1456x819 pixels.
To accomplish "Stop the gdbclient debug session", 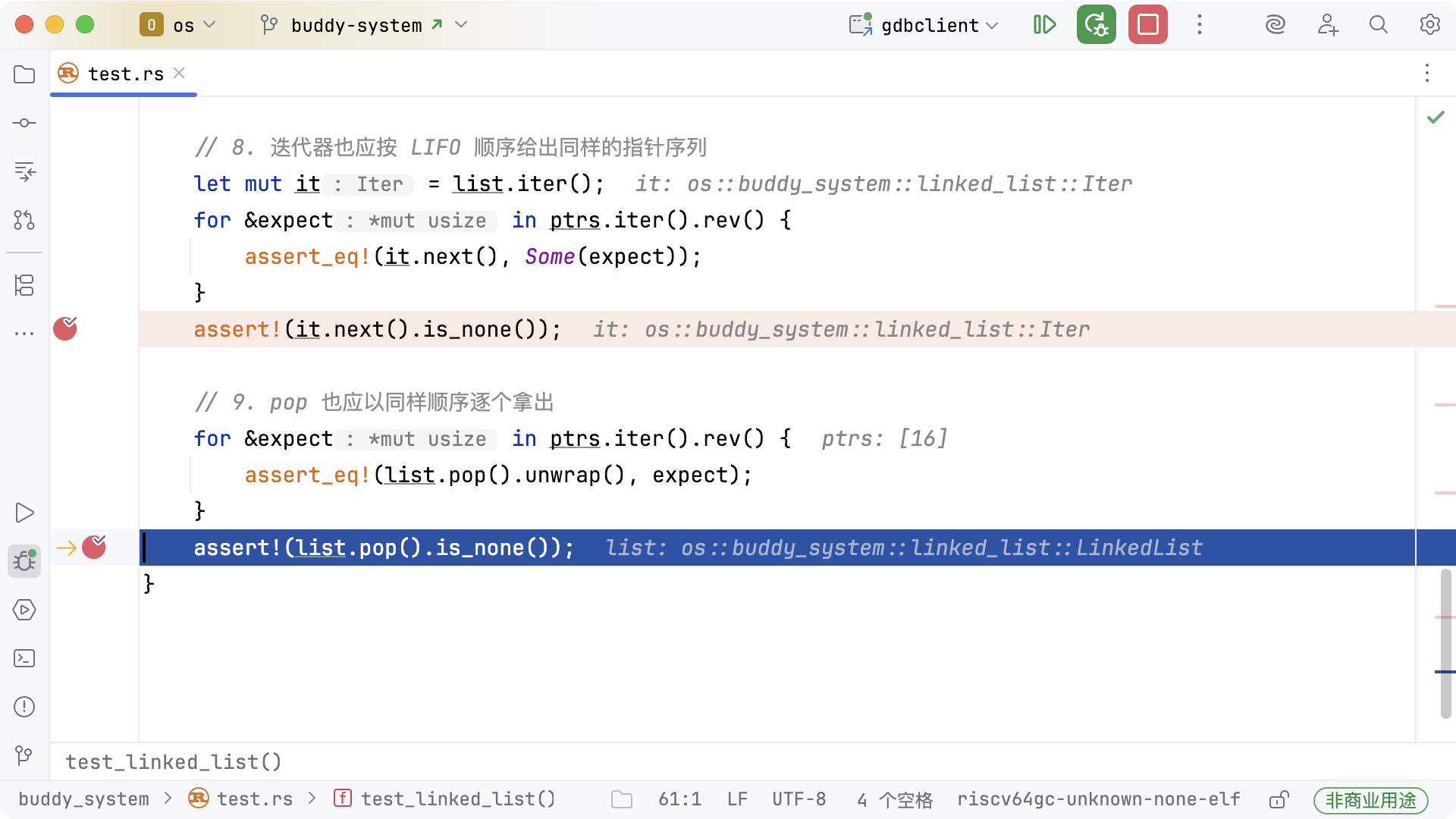I will [x=1147, y=25].
